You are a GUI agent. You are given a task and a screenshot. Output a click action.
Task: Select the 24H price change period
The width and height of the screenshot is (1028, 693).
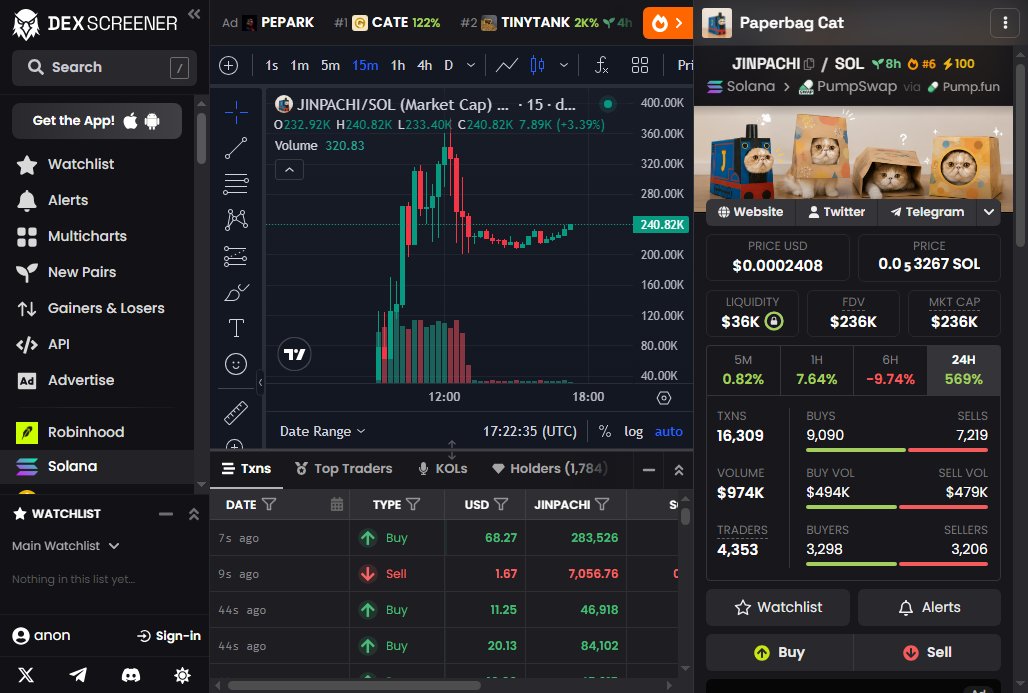(963, 370)
